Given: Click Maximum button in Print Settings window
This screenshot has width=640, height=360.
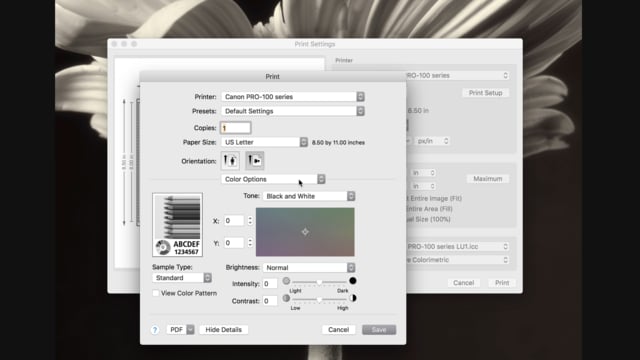Looking at the screenshot, I should [x=488, y=179].
